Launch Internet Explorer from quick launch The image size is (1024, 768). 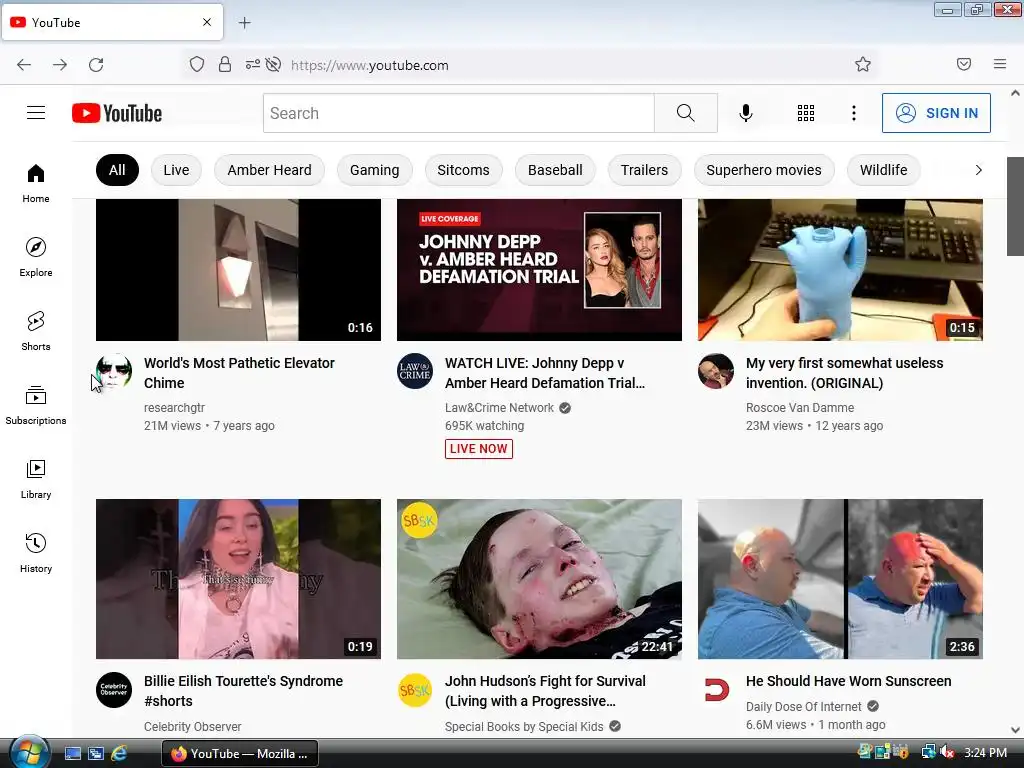[x=120, y=753]
